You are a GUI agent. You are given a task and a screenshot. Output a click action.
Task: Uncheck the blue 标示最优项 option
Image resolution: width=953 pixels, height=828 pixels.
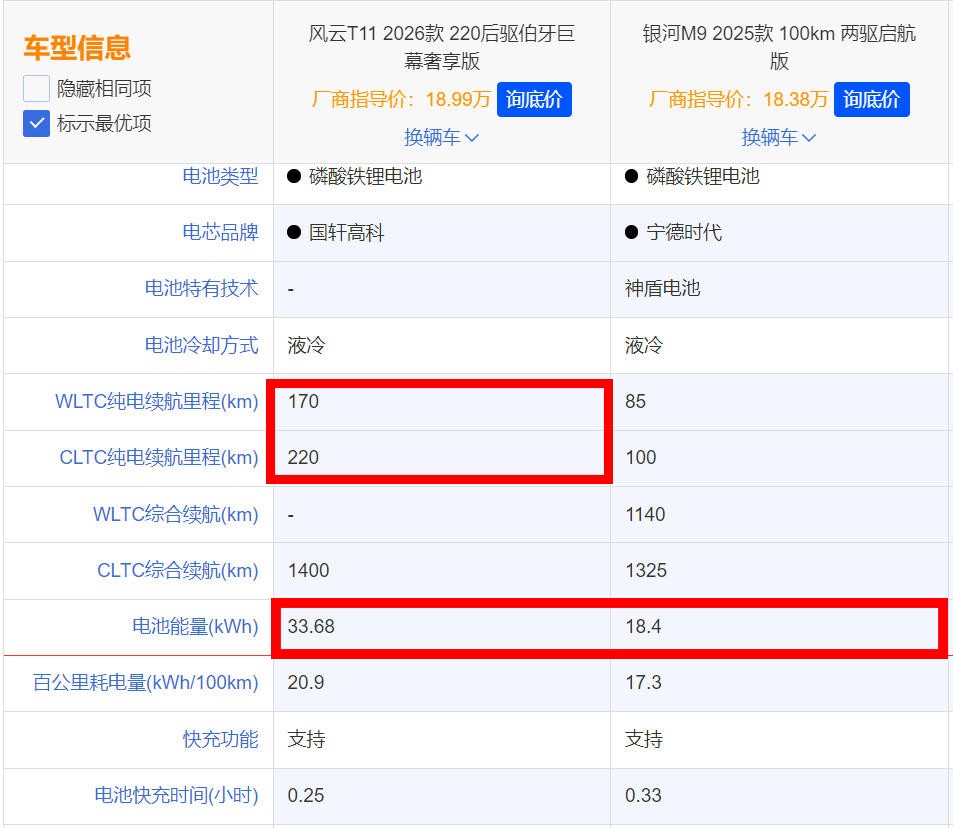[x=35, y=124]
